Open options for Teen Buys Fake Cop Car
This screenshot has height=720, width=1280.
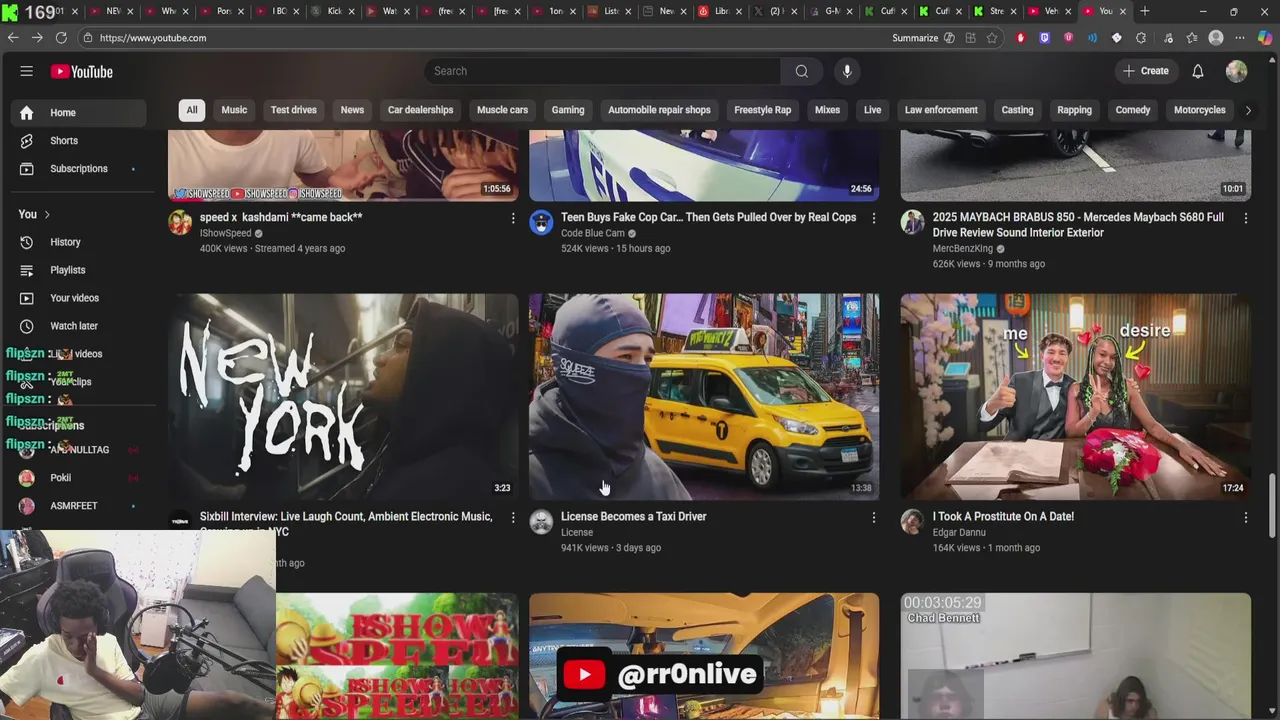click(874, 218)
